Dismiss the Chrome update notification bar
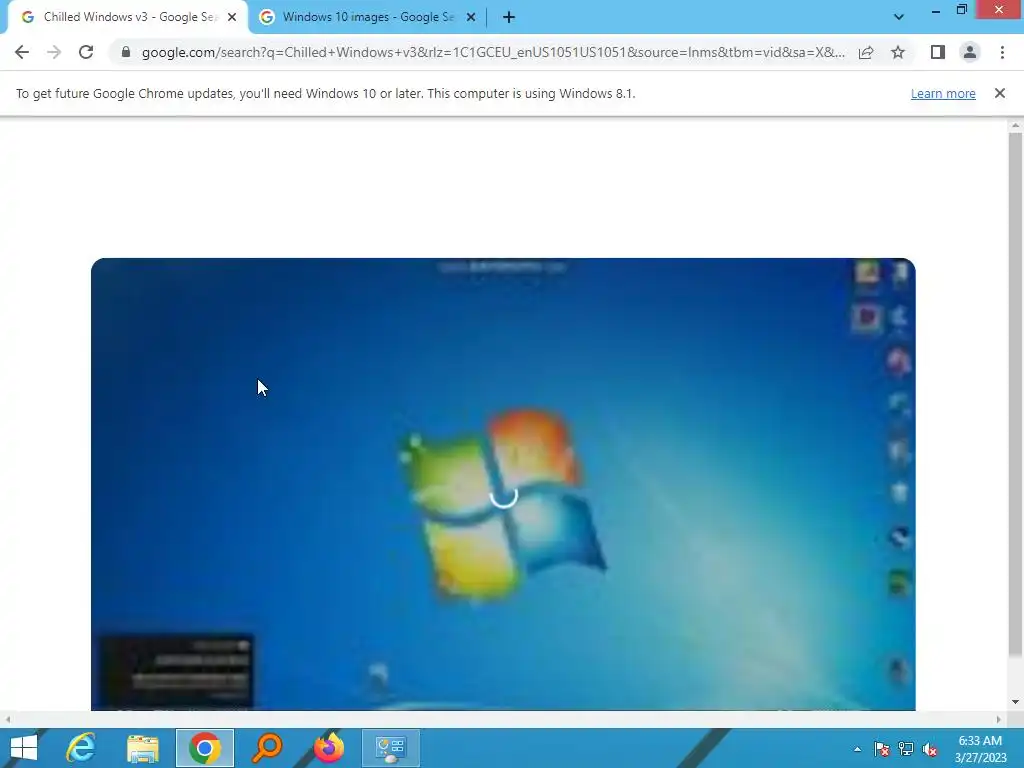This screenshot has width=1024, height=768. pyautogui.click(x=1000, y=93)
